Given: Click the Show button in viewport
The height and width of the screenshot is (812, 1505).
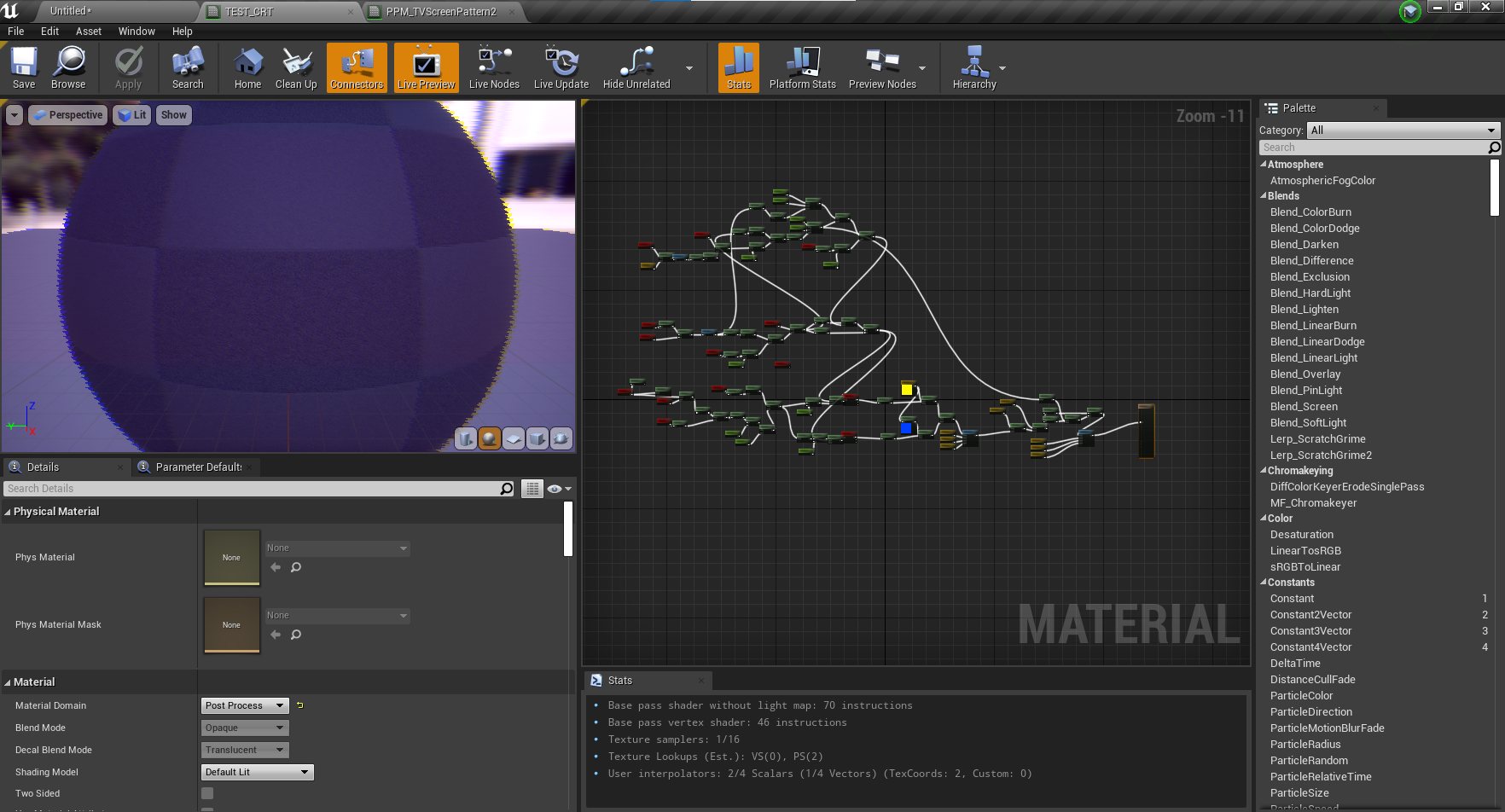Looking at the screenshot, I should point(173,115).
